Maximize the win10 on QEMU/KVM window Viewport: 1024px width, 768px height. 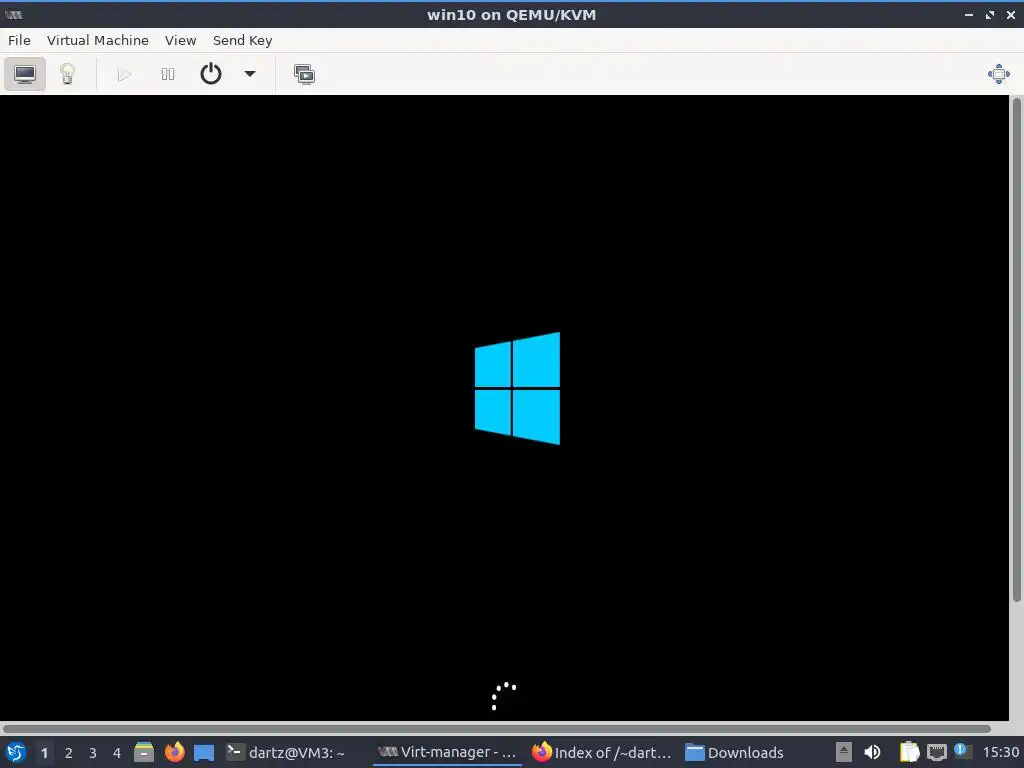coord(990,14)
